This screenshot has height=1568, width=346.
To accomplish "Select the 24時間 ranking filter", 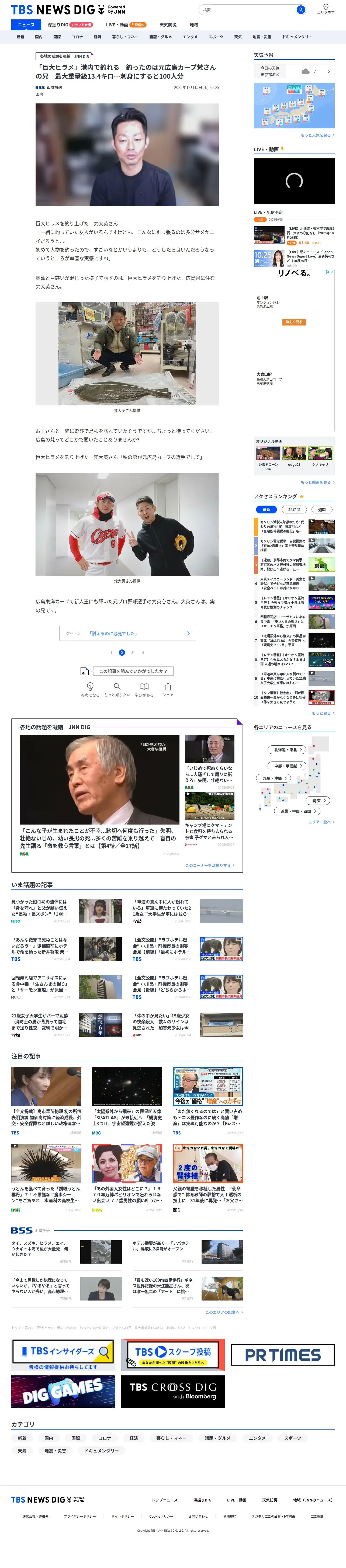I will (x=294, y=509).
